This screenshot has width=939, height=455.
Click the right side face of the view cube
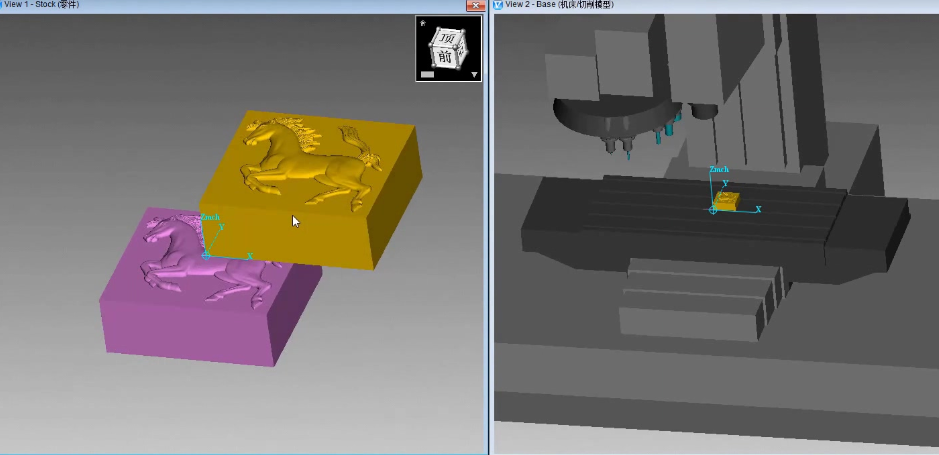(x=462, y=50)
